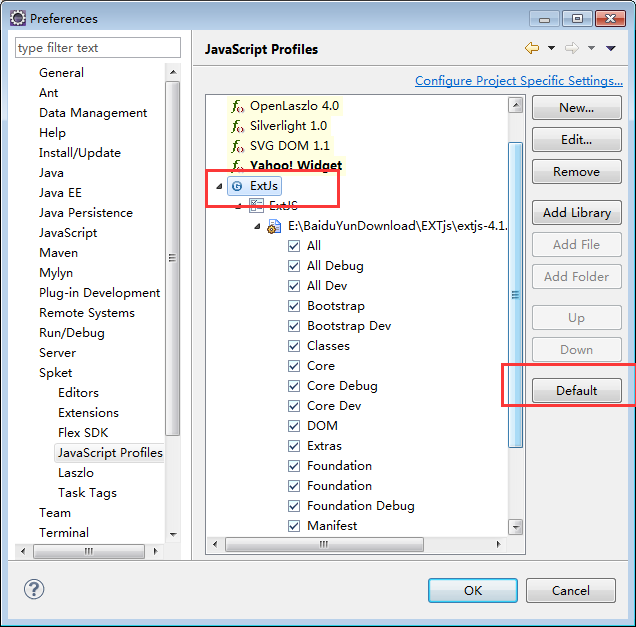Click the forward navigation arrow icon
636x627 pixels.
tap(572, 48)
